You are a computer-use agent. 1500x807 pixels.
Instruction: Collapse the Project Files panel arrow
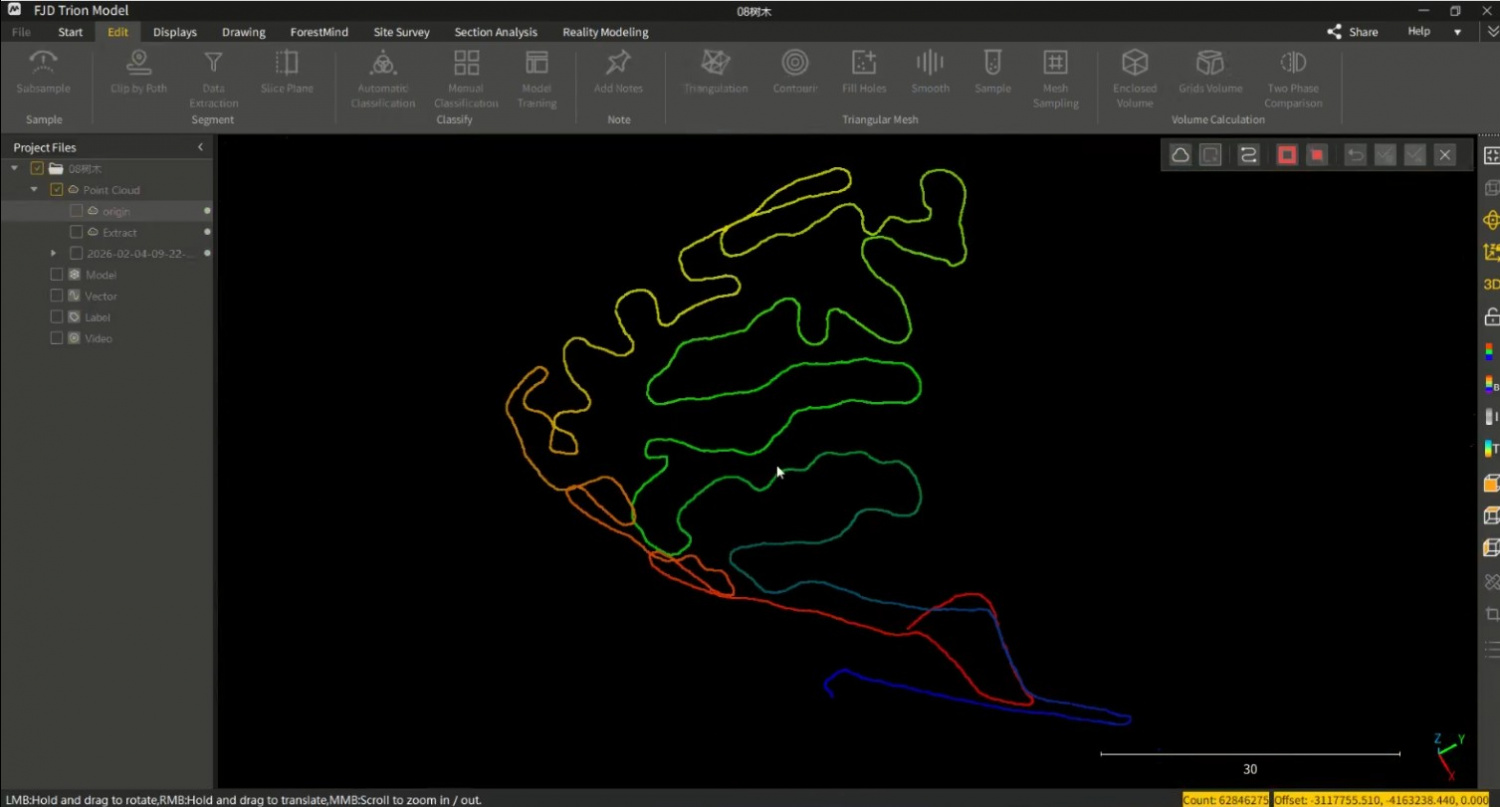pos(200,147)
